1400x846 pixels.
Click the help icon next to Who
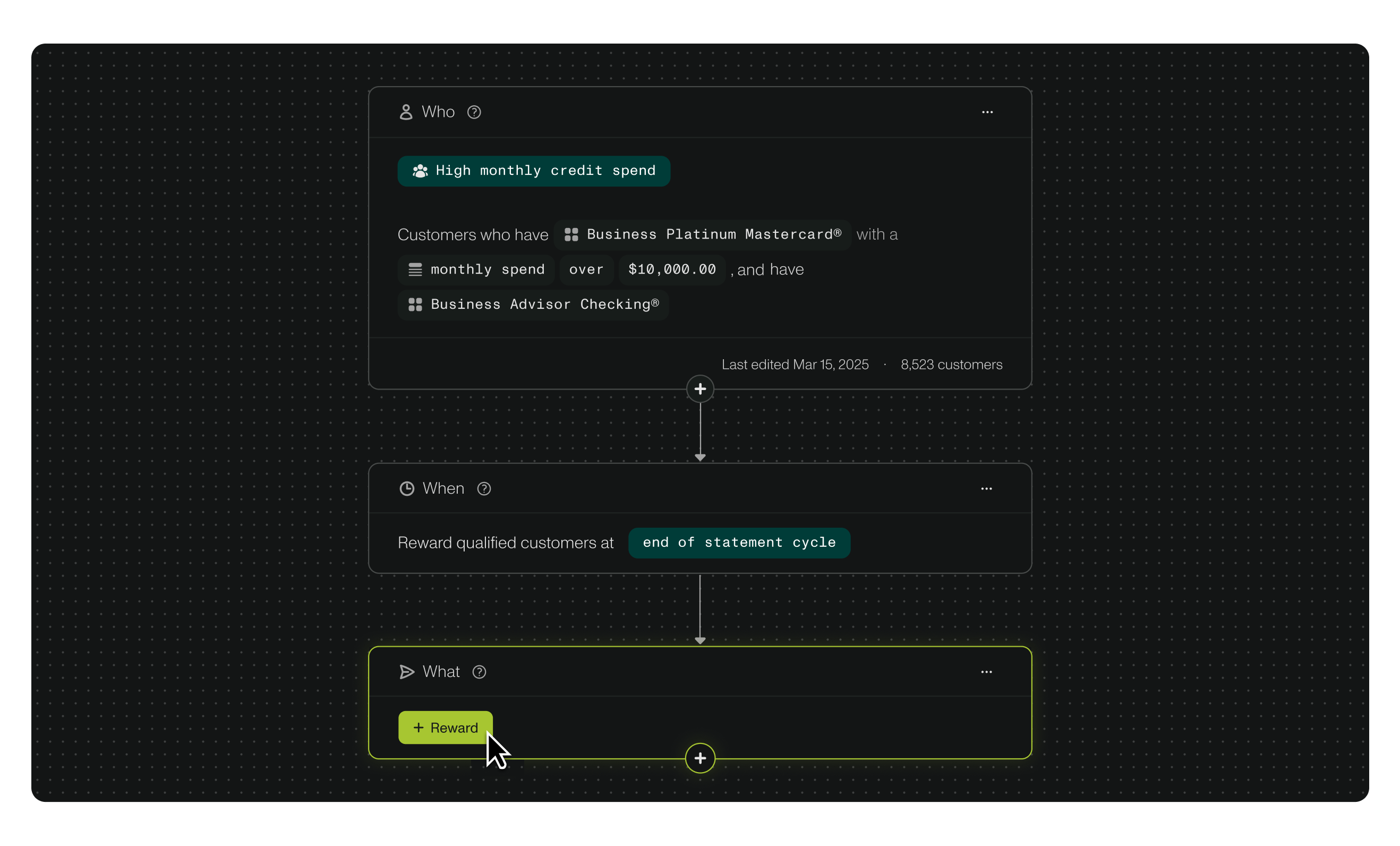click(474, 112)
